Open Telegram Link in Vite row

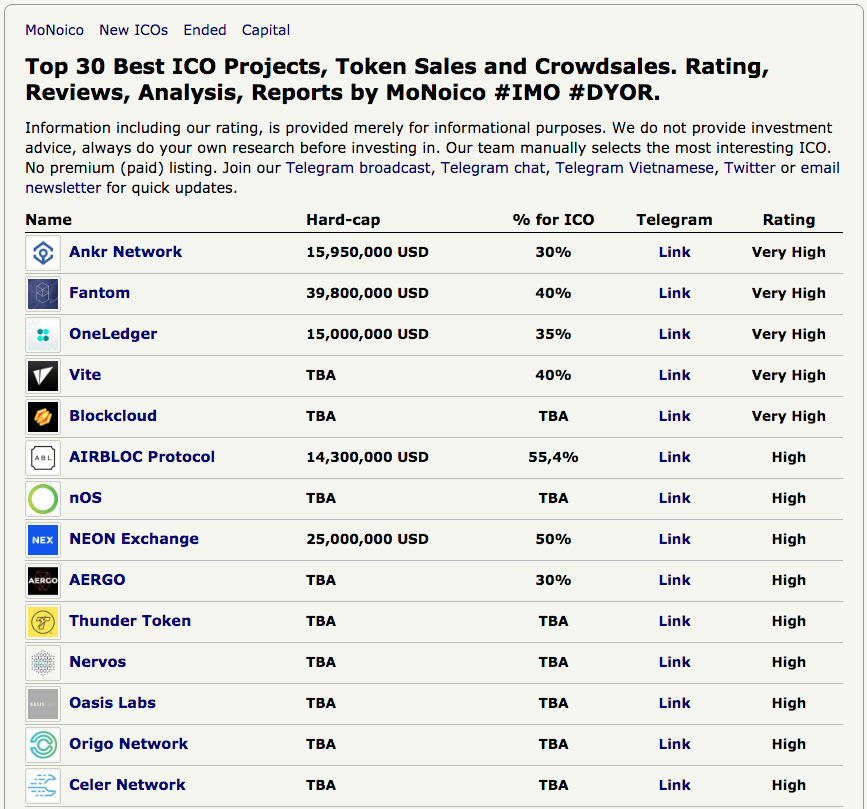click(x=675, y=375)
